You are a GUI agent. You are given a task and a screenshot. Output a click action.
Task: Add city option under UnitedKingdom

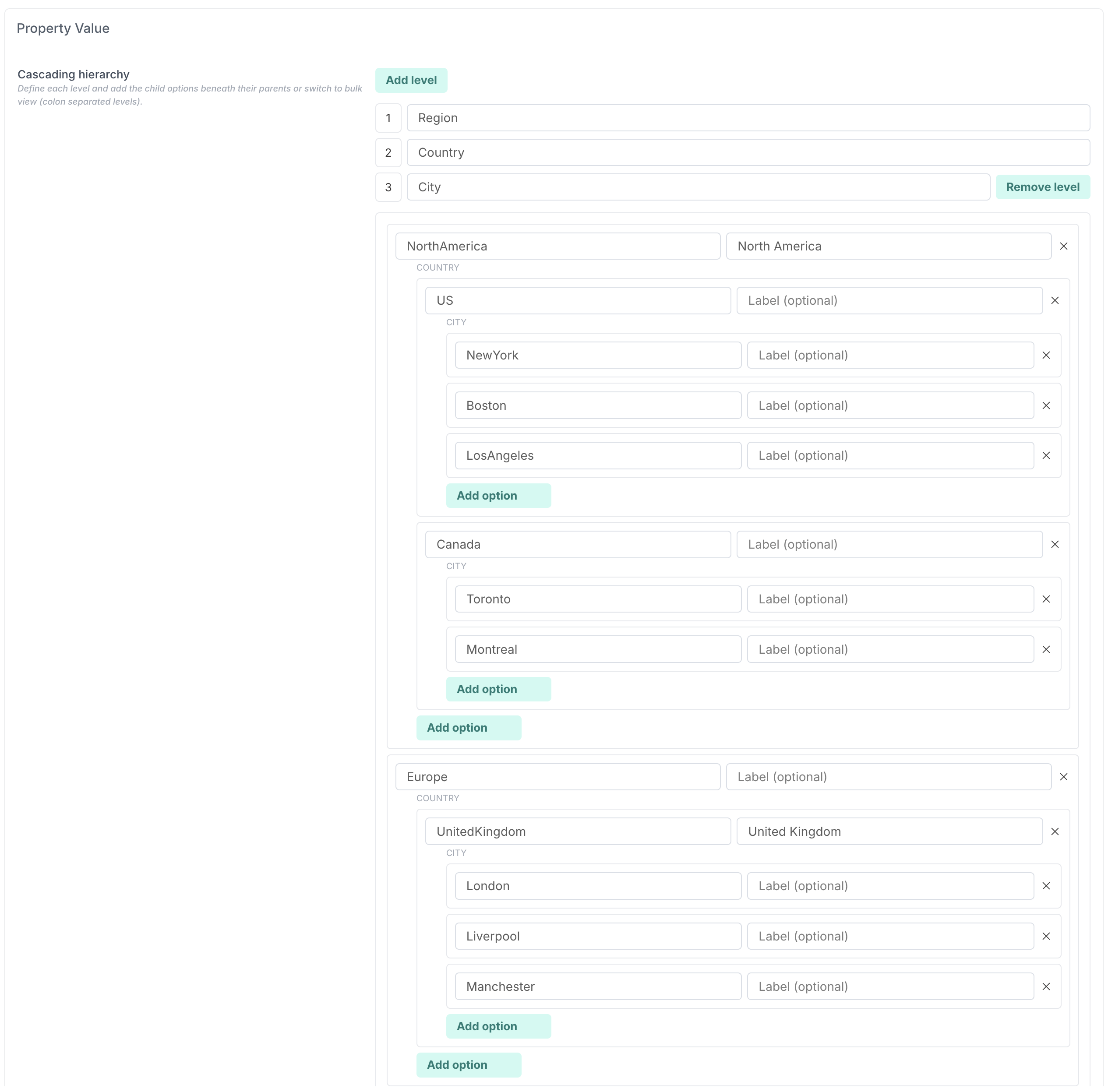[498, 1026]
